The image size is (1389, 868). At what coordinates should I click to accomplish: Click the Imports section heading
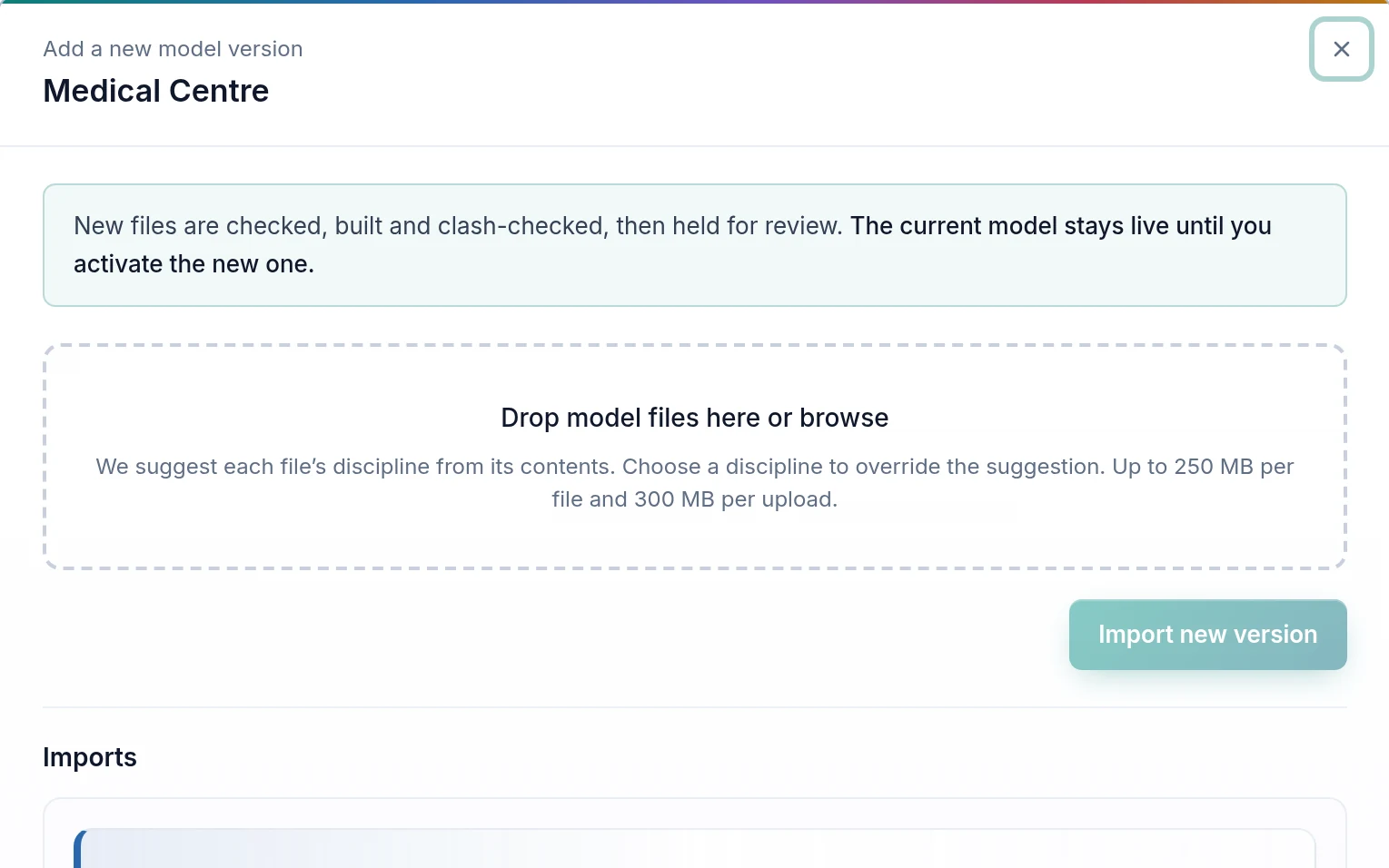[90, 757]
